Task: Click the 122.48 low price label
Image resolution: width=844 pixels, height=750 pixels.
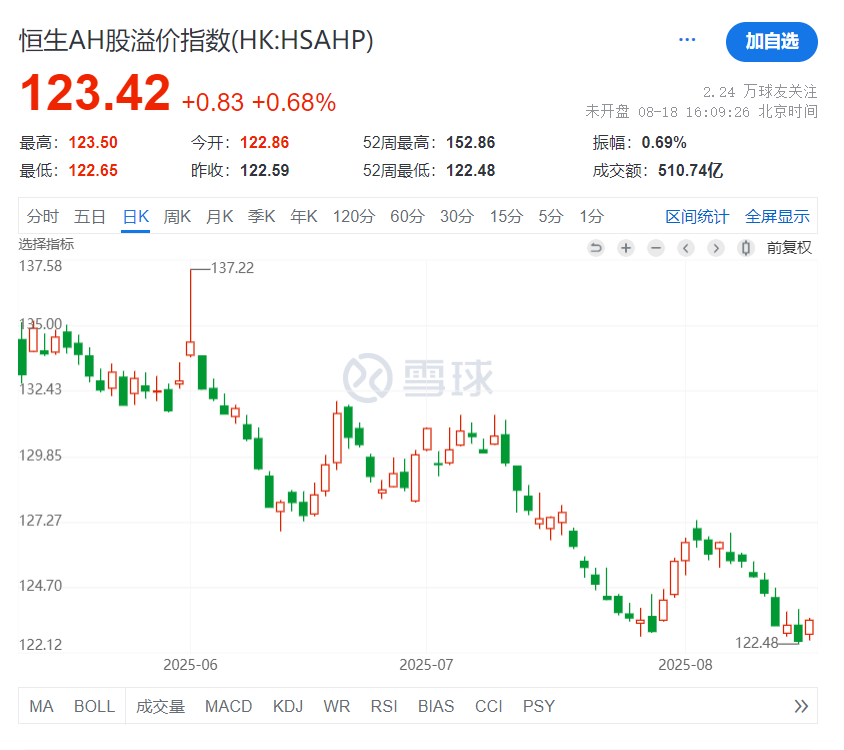Action: tap(757, 643)
